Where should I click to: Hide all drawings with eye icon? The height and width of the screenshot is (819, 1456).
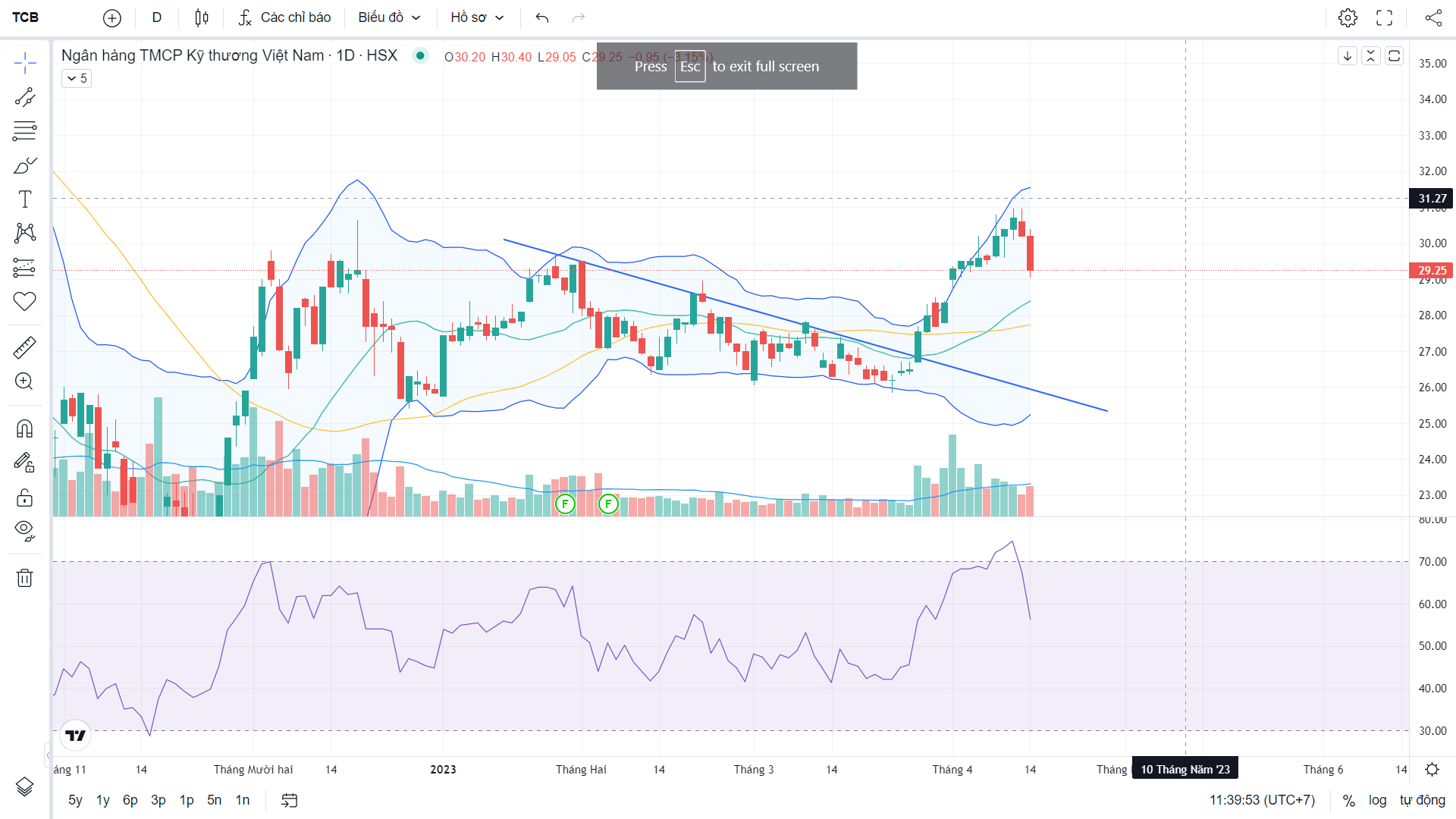click(24, 530)
